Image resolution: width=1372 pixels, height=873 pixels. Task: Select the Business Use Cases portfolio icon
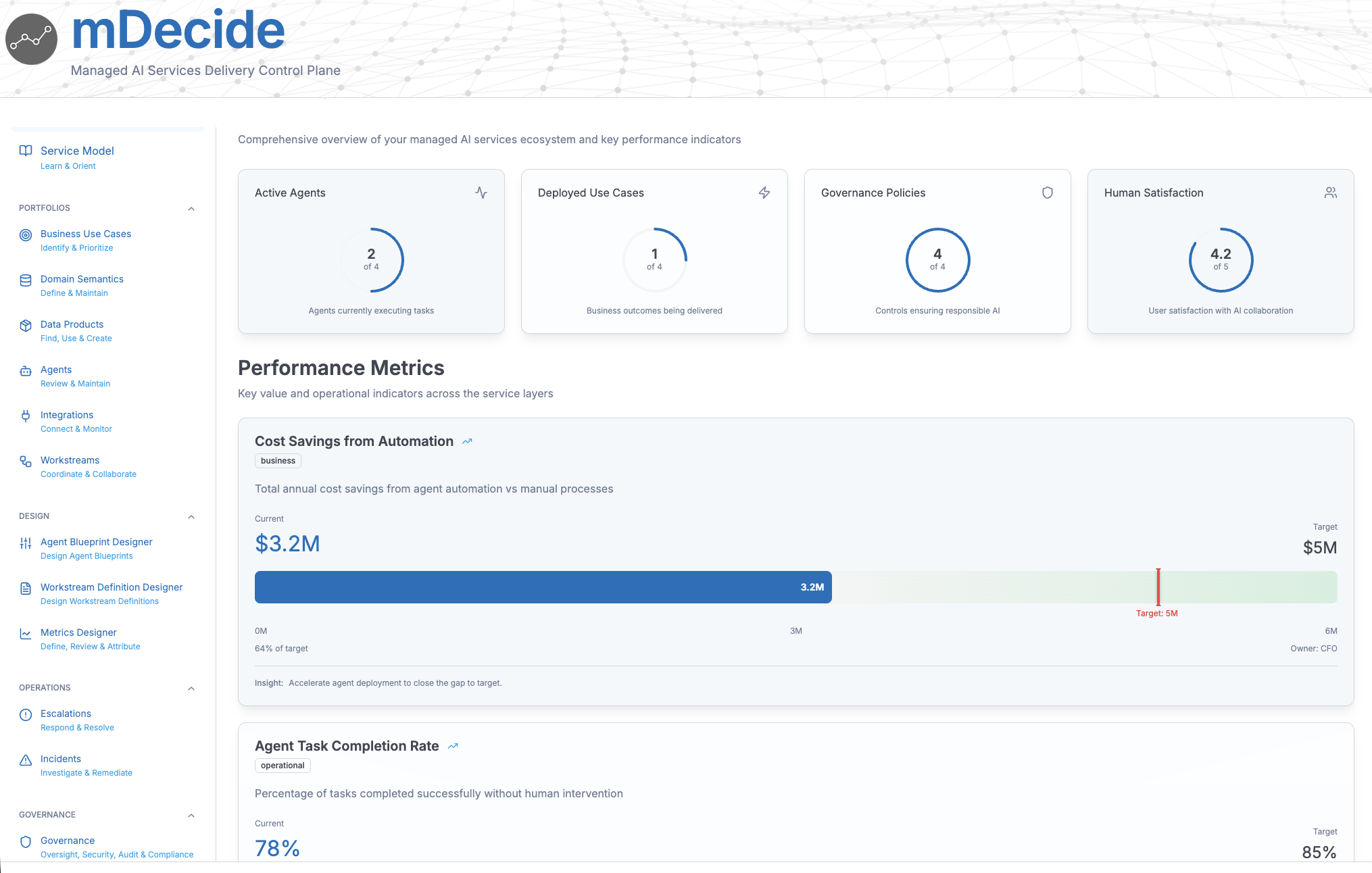point(25,234)
